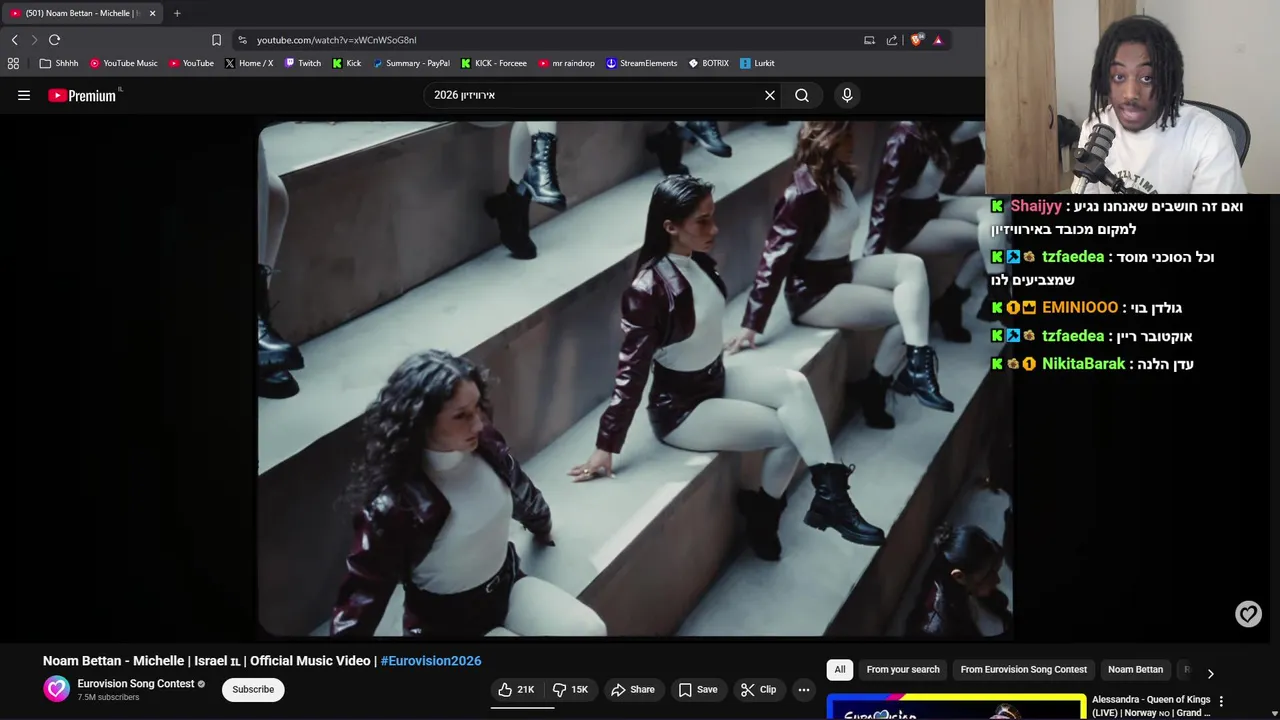
Task: Open the Alessandra - Queen of Kings thumbnail
Action: point(957,707)
